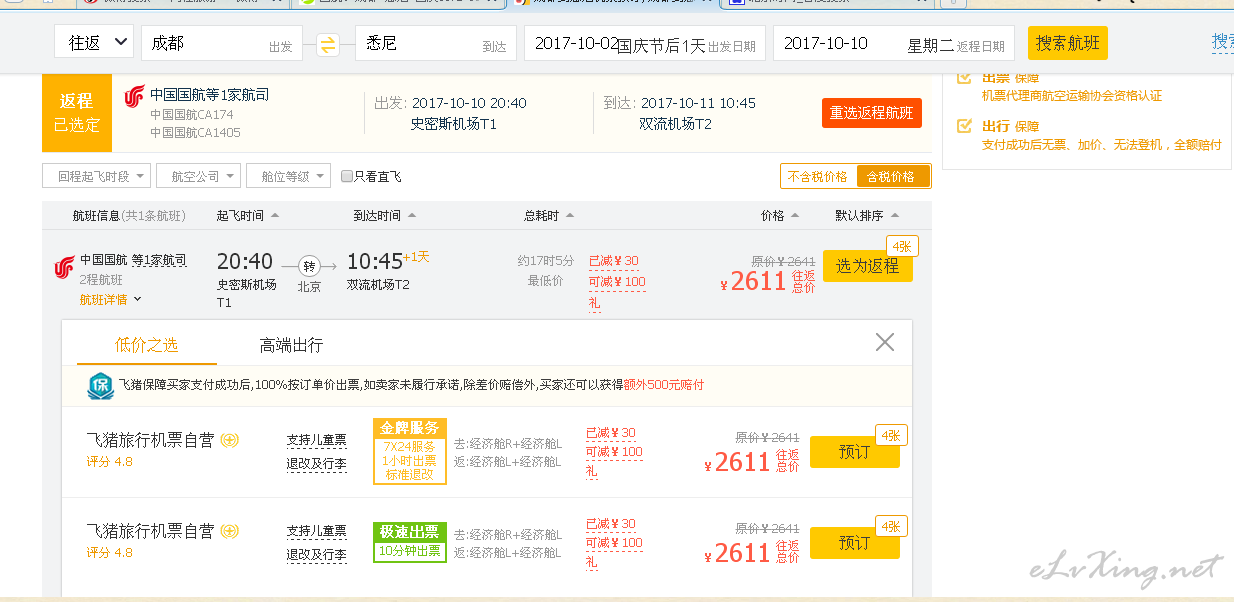Click the 极速出票 badge
The image size is (1234, 602).
point(409,542)
